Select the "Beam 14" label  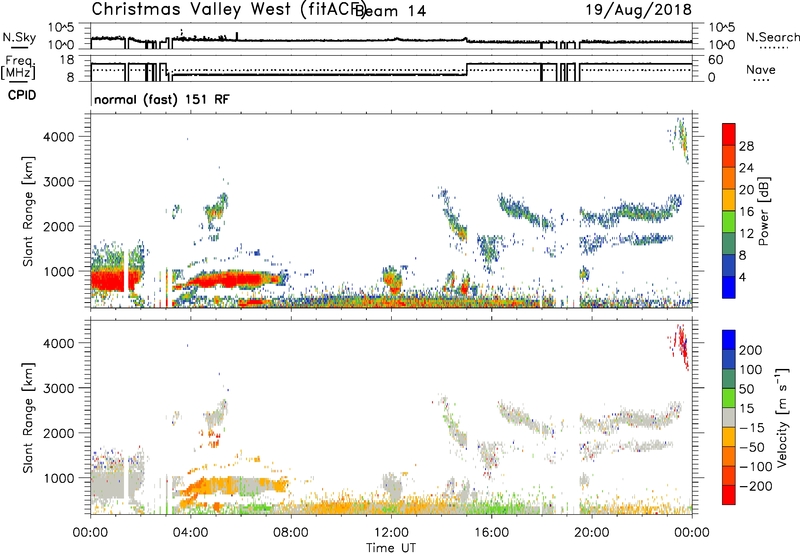coord(390,11)
